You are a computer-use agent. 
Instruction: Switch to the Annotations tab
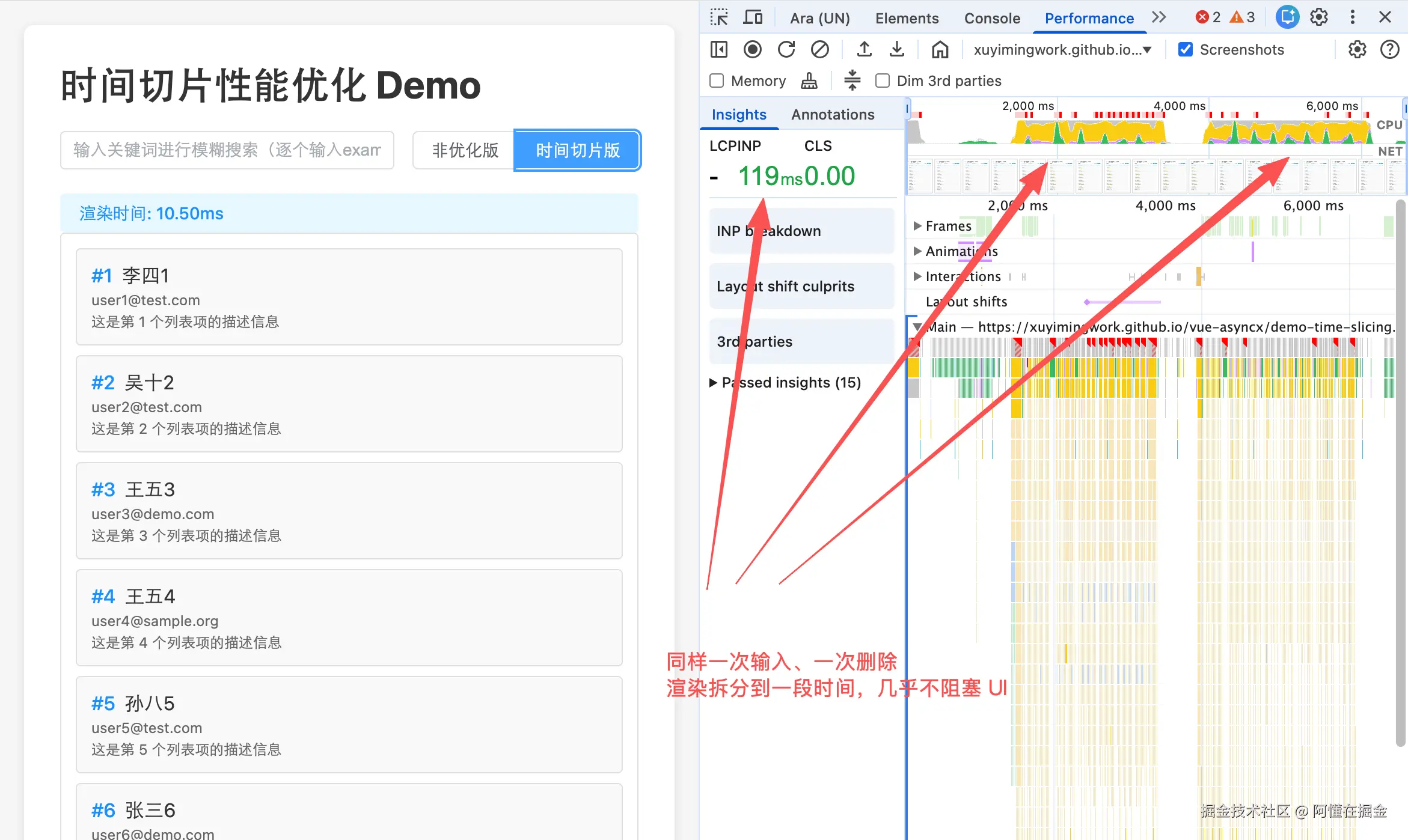[833, 114]
